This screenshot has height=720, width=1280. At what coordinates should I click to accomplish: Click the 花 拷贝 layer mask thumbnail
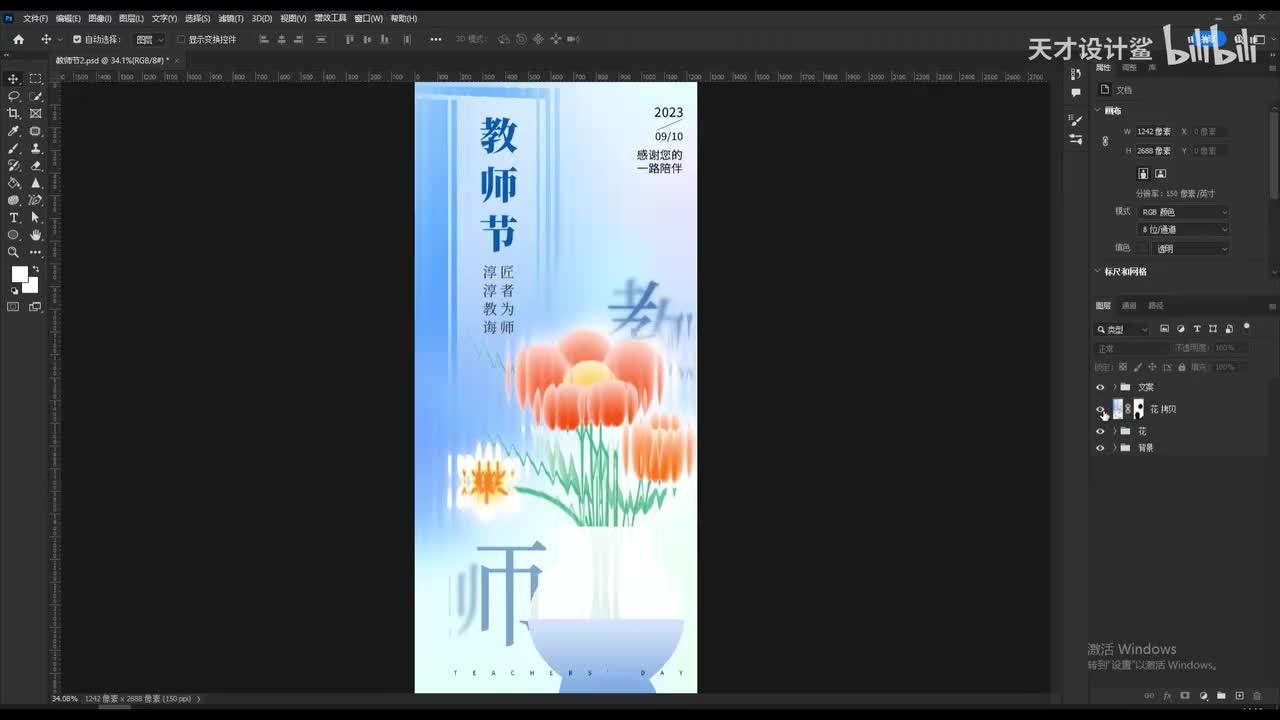[x=1139, y=409]
